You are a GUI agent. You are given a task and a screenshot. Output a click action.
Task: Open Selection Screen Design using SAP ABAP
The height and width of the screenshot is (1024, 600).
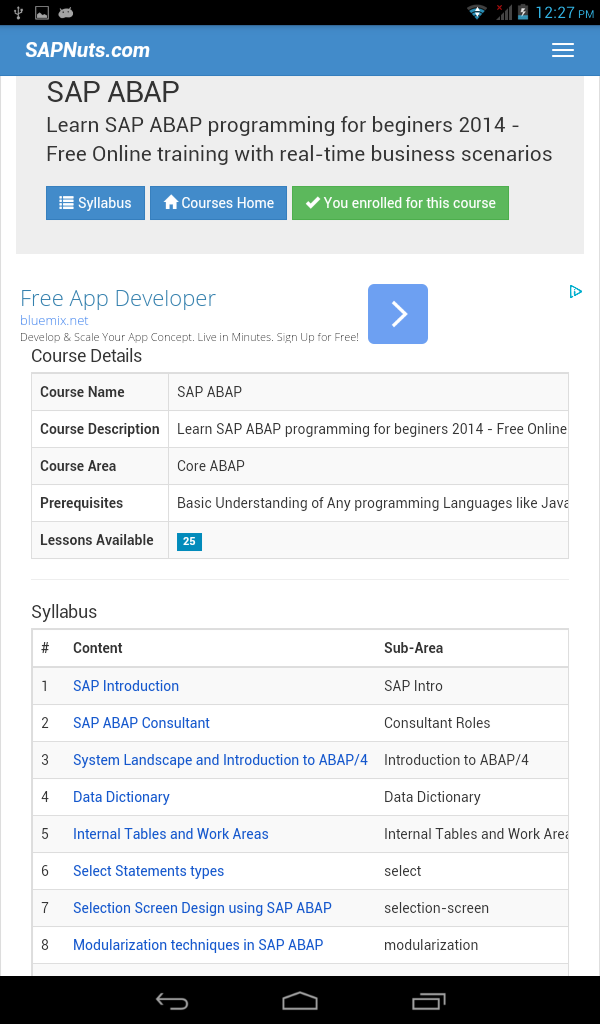point(202,908)
